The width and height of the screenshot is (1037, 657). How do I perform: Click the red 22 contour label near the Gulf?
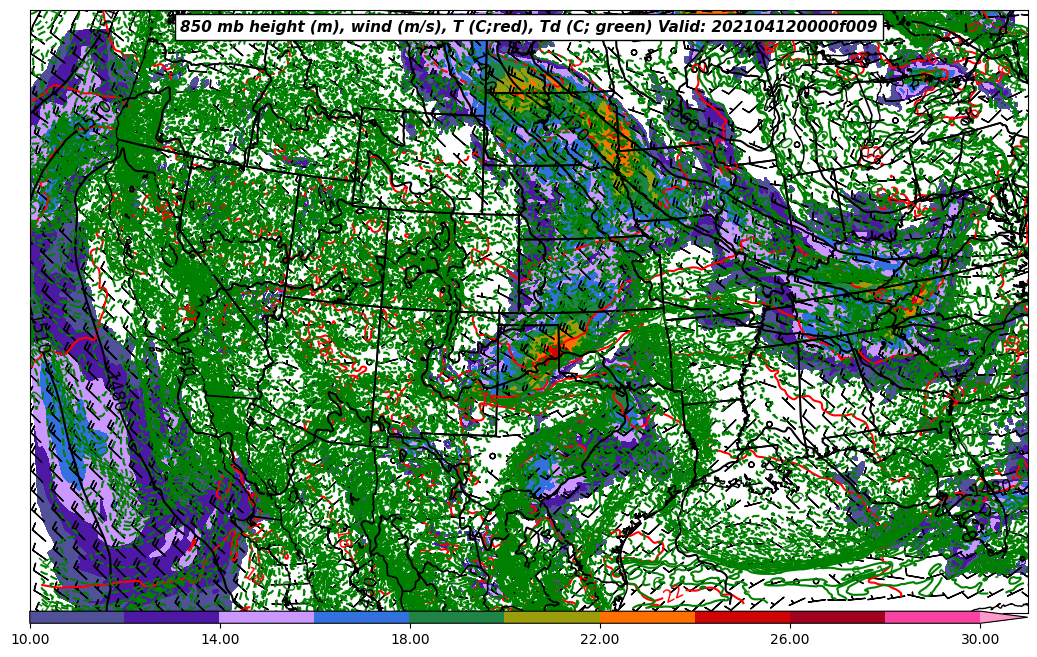(673, 594)
